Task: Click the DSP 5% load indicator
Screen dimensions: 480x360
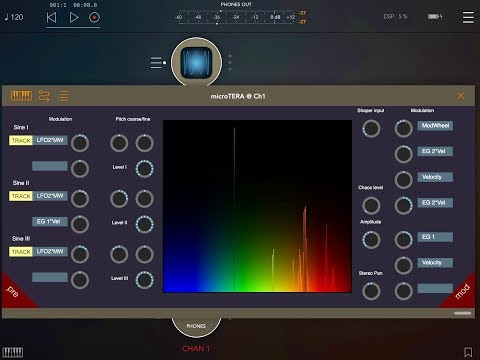Action: click(x=395, y=16)
